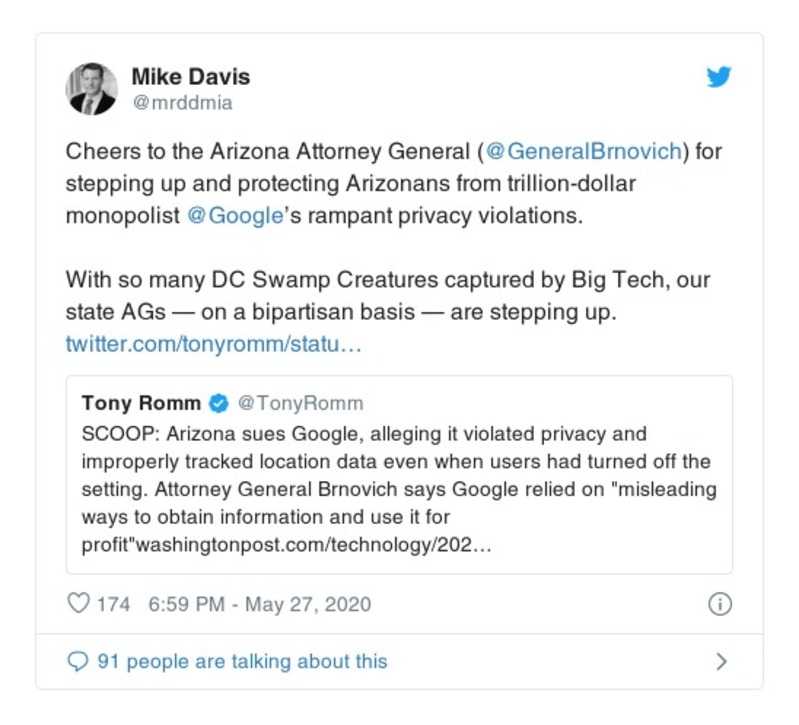Open Mike Davis profile picture
This screenshot has width=799, height=725.
tap(91, 88)
